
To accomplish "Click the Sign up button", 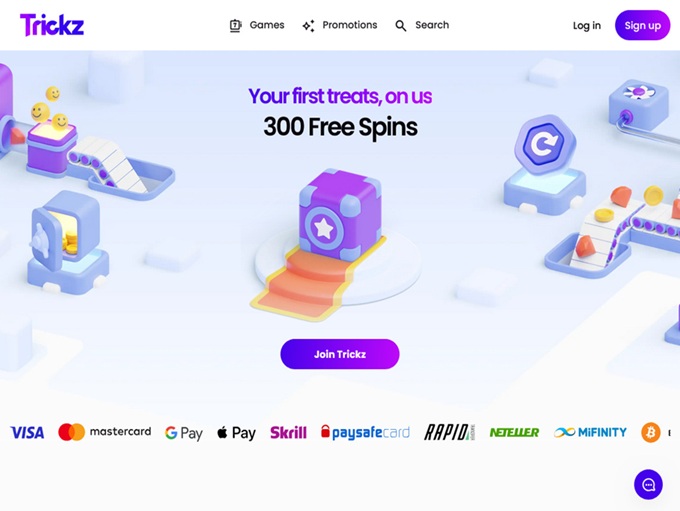I will tap(642, 26).
